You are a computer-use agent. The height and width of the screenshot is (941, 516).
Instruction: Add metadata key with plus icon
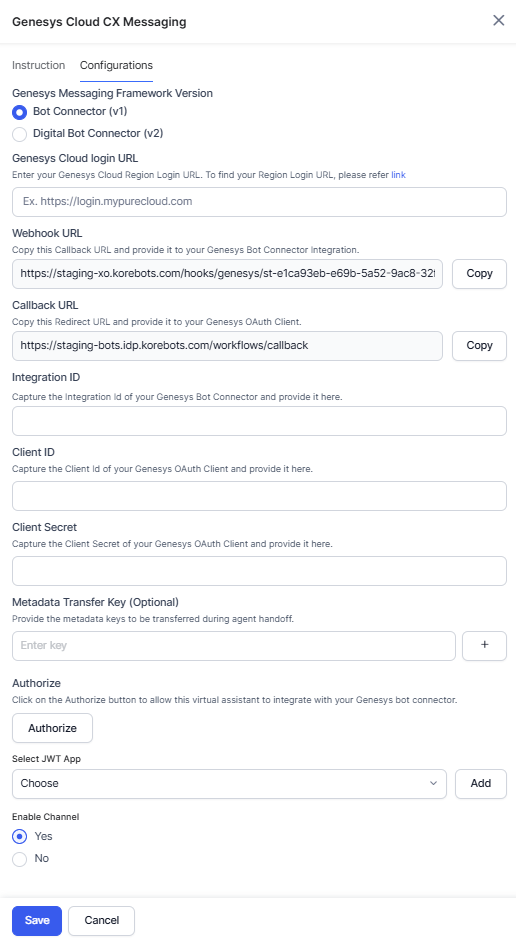click(484, 646)
